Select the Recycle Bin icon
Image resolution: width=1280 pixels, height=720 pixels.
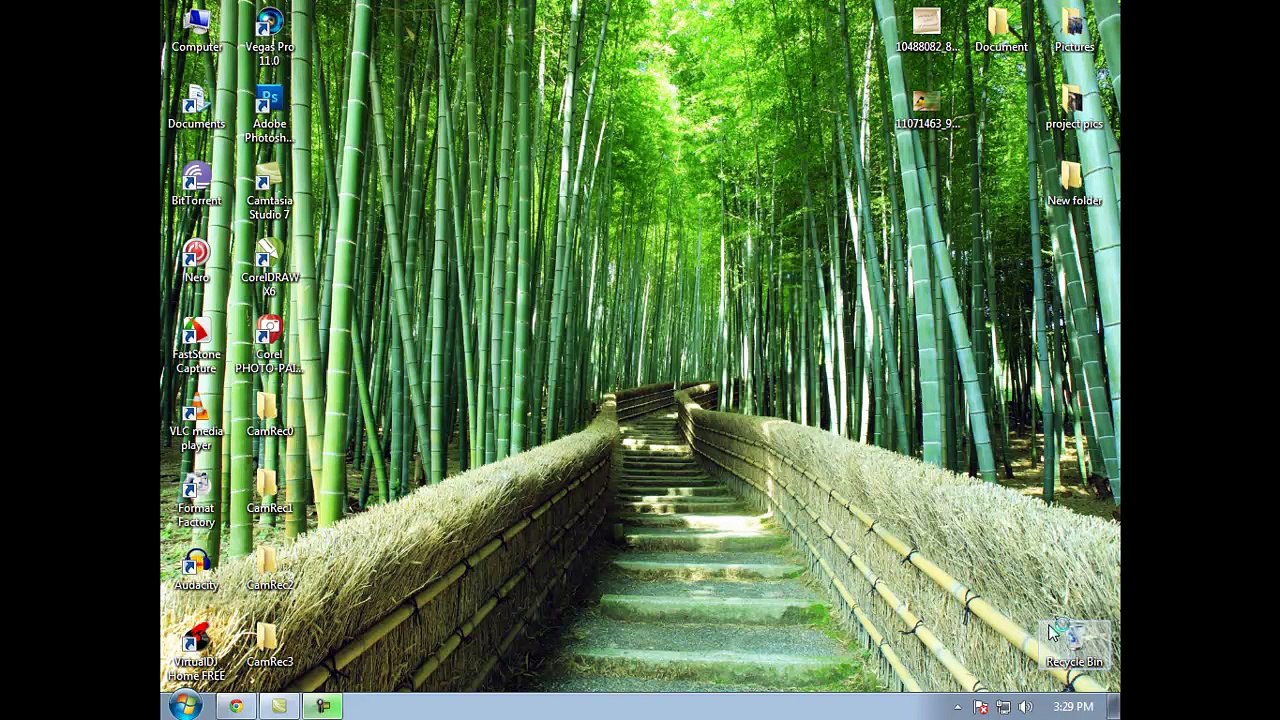click(1074, 645)
